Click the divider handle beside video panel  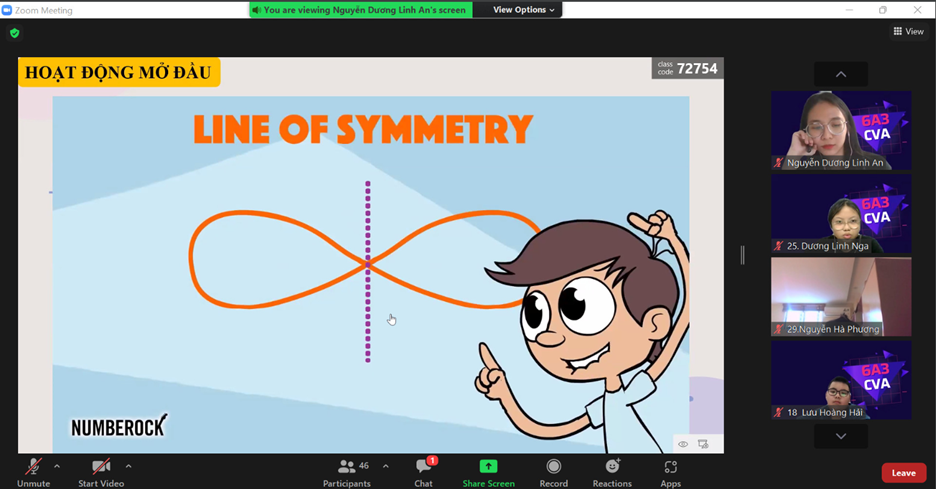(742, 255)
